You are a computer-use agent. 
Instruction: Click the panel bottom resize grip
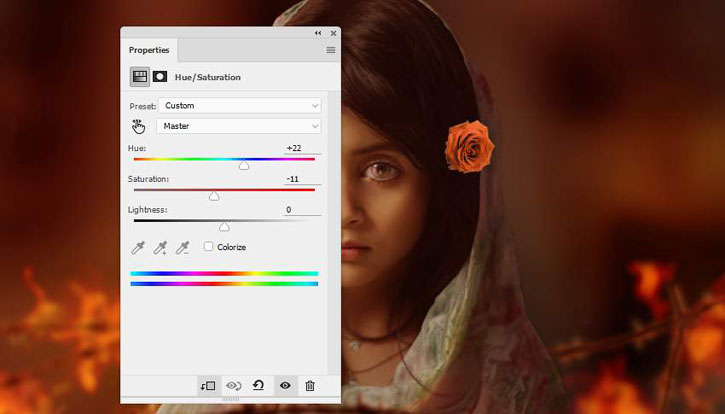point(231,399)
